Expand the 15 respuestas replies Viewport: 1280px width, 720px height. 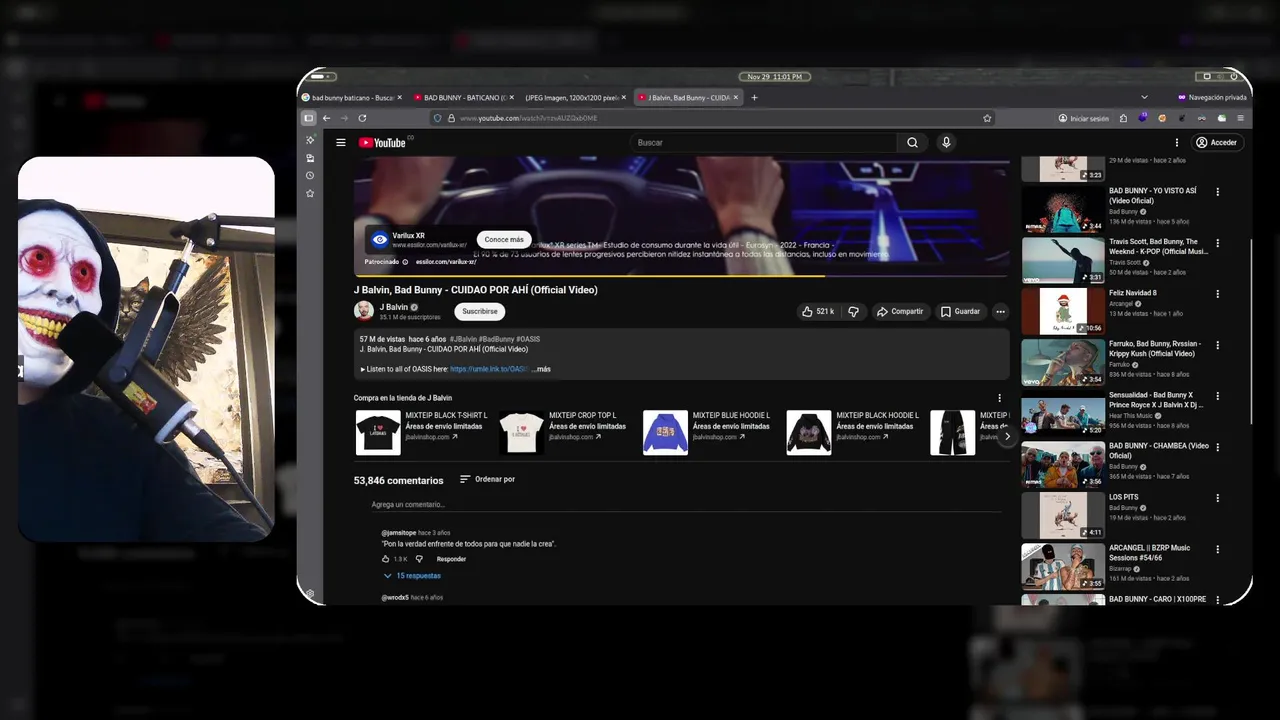coord(412,576)
